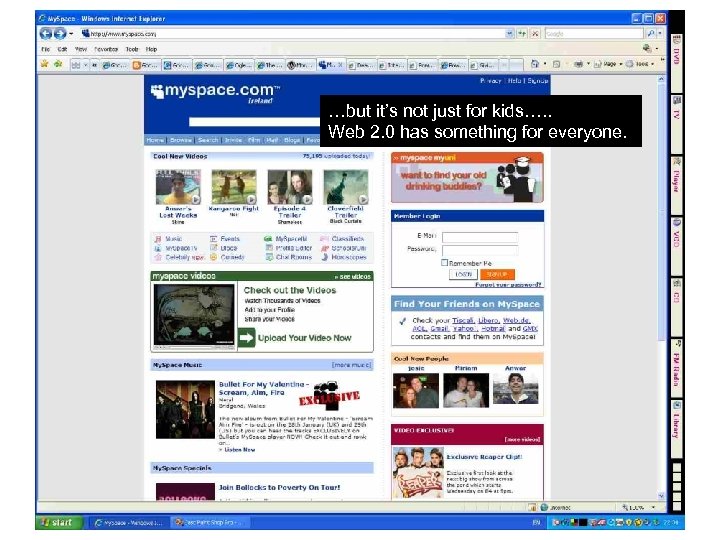This screenshot has width=720, height=540.
Task: Click the Classifieds category icon link
Action: [324, 239]
